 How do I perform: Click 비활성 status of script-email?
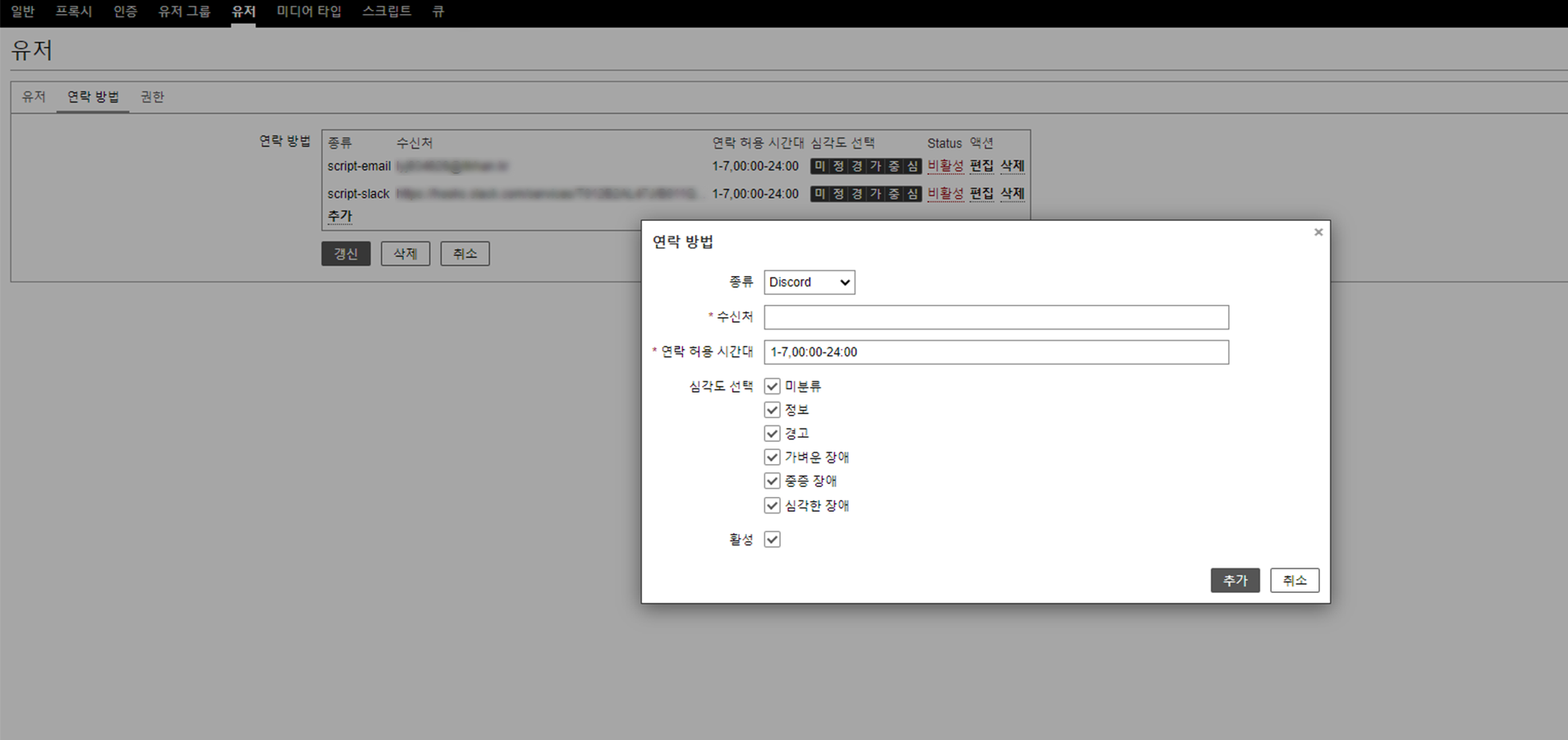pos(945,166)
